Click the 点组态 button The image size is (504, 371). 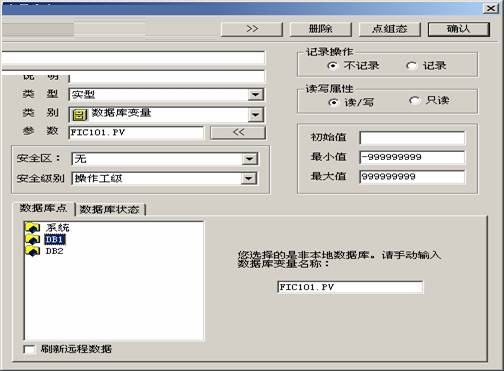click(389, 29)
